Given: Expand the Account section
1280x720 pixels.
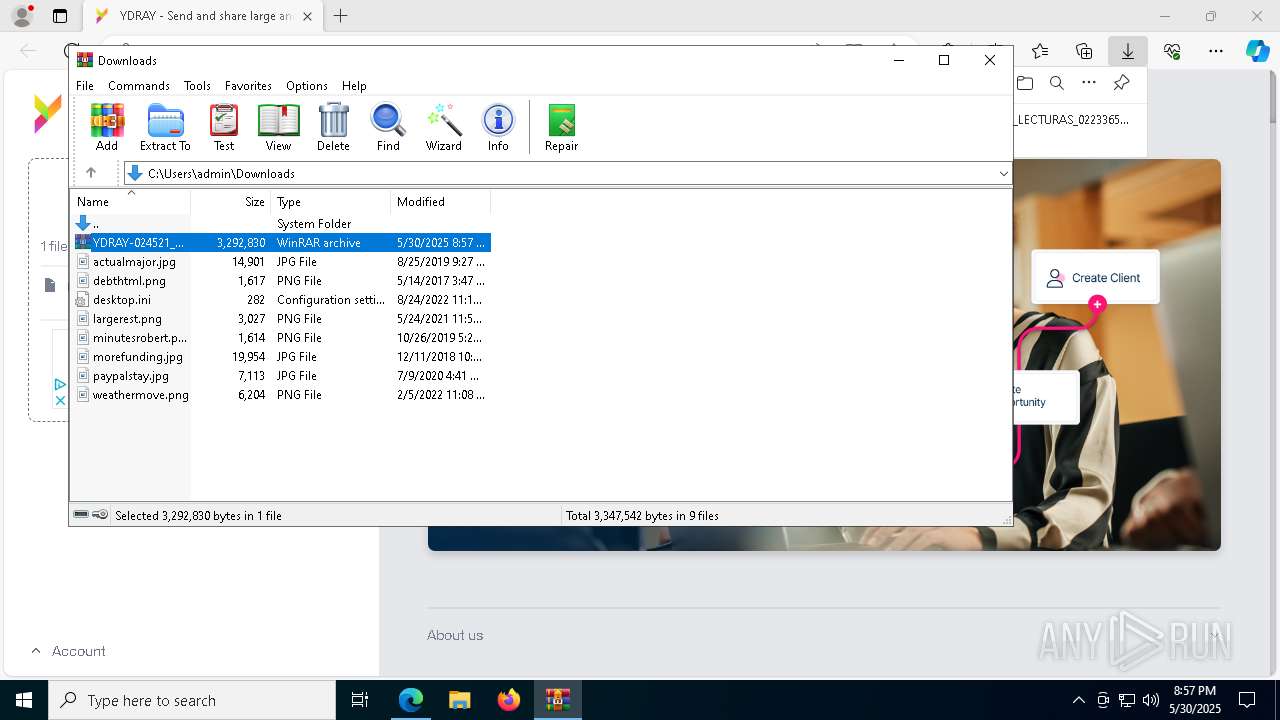Looking at the screenshot, I should click(68, 651).
